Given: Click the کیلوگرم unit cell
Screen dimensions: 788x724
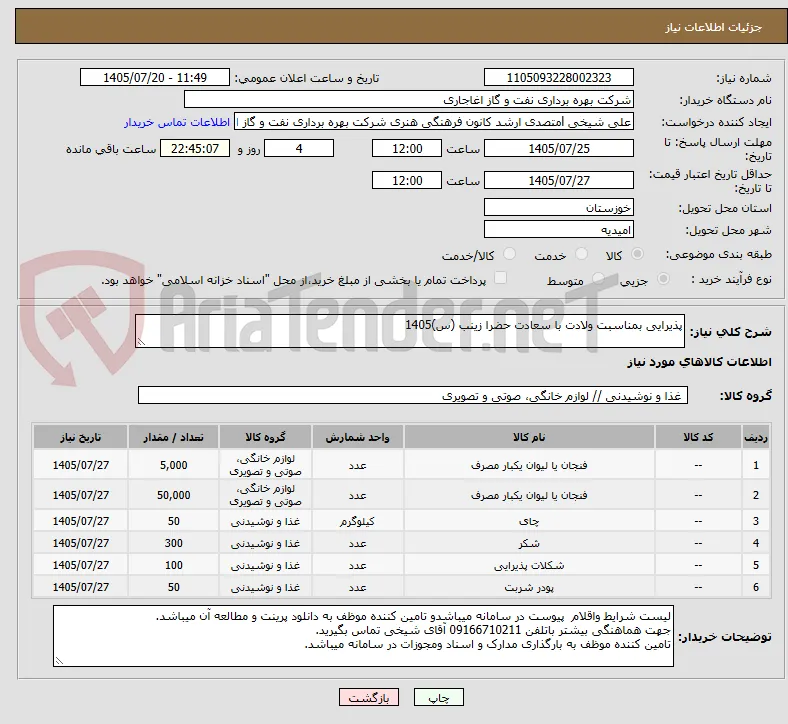Looking at the screenshot, I should point(357,521).
